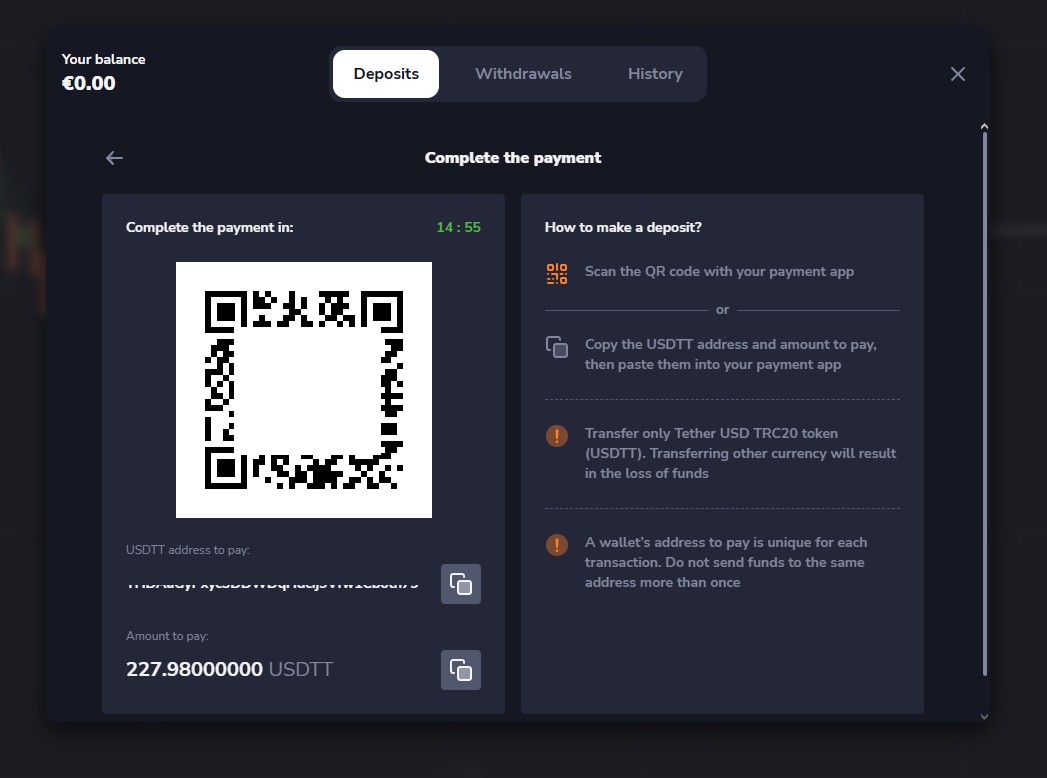The width and height of the screenshot is (1047, 778).
Task: Click the 'Transfer only Tether USD TRC20' warning text
Action: coord(741,453)
